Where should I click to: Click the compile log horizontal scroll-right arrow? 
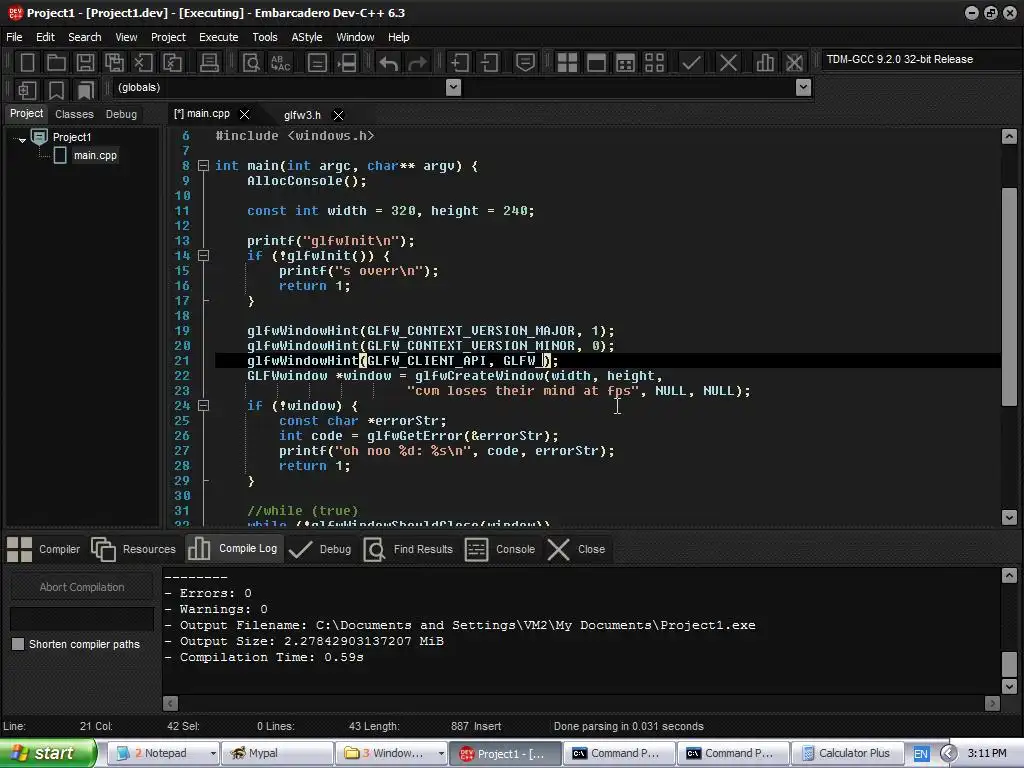pos(993,703)
